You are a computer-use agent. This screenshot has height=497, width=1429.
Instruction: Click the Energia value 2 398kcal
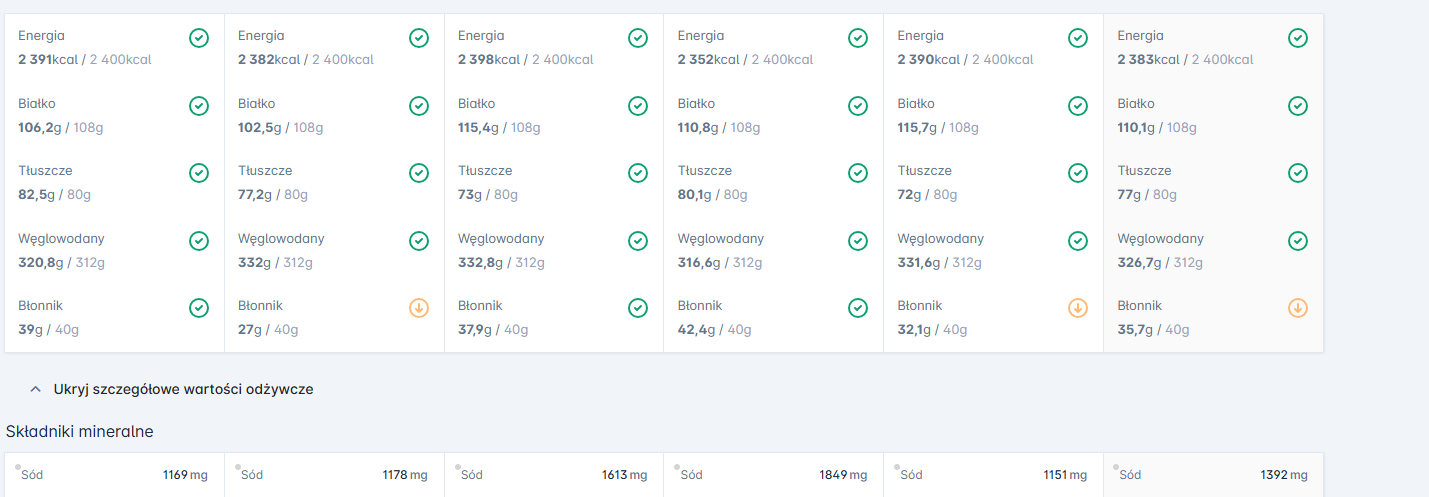tap(488, 59)
